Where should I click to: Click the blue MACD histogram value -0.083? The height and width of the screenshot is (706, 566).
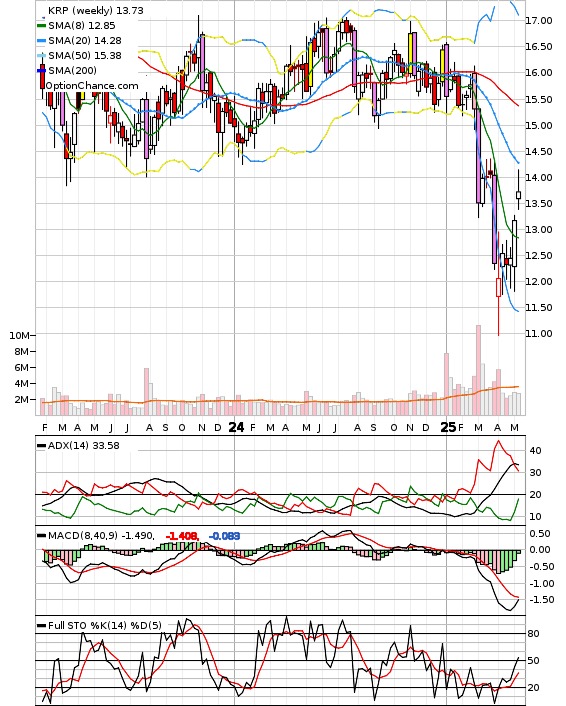[x=224, y=536]
